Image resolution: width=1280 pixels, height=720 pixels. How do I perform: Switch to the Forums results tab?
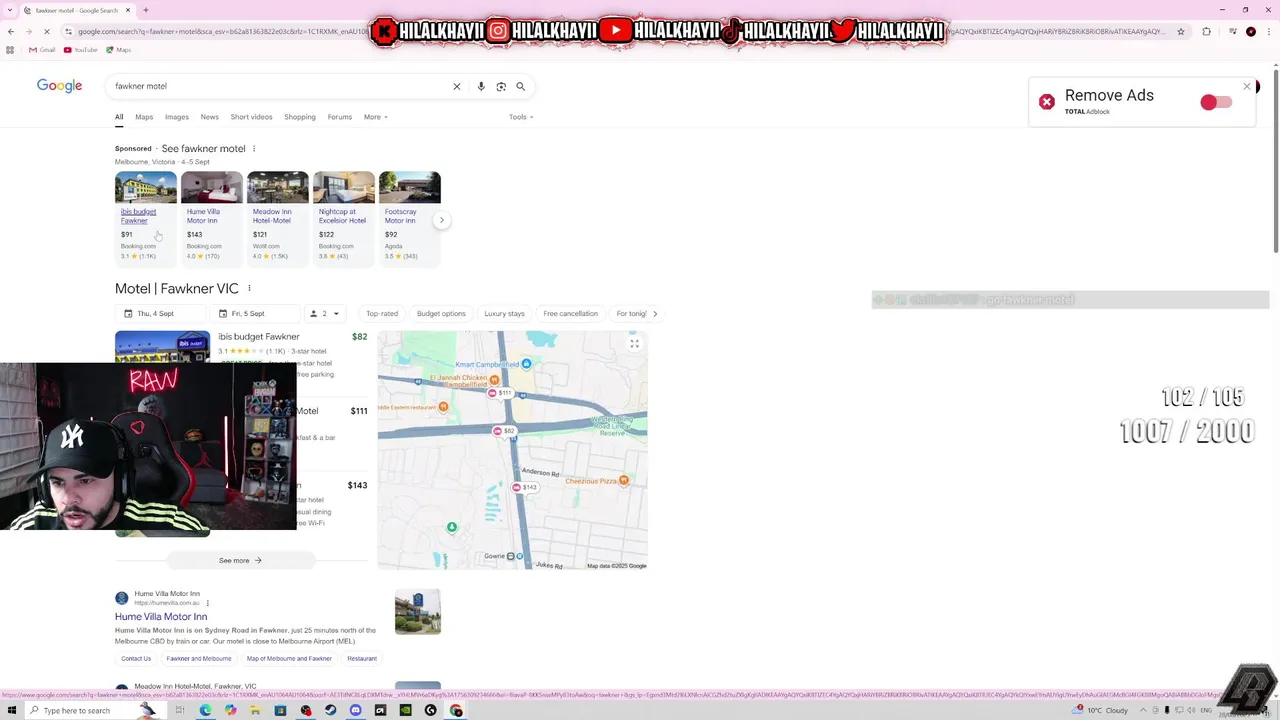(x=340, y=117)
